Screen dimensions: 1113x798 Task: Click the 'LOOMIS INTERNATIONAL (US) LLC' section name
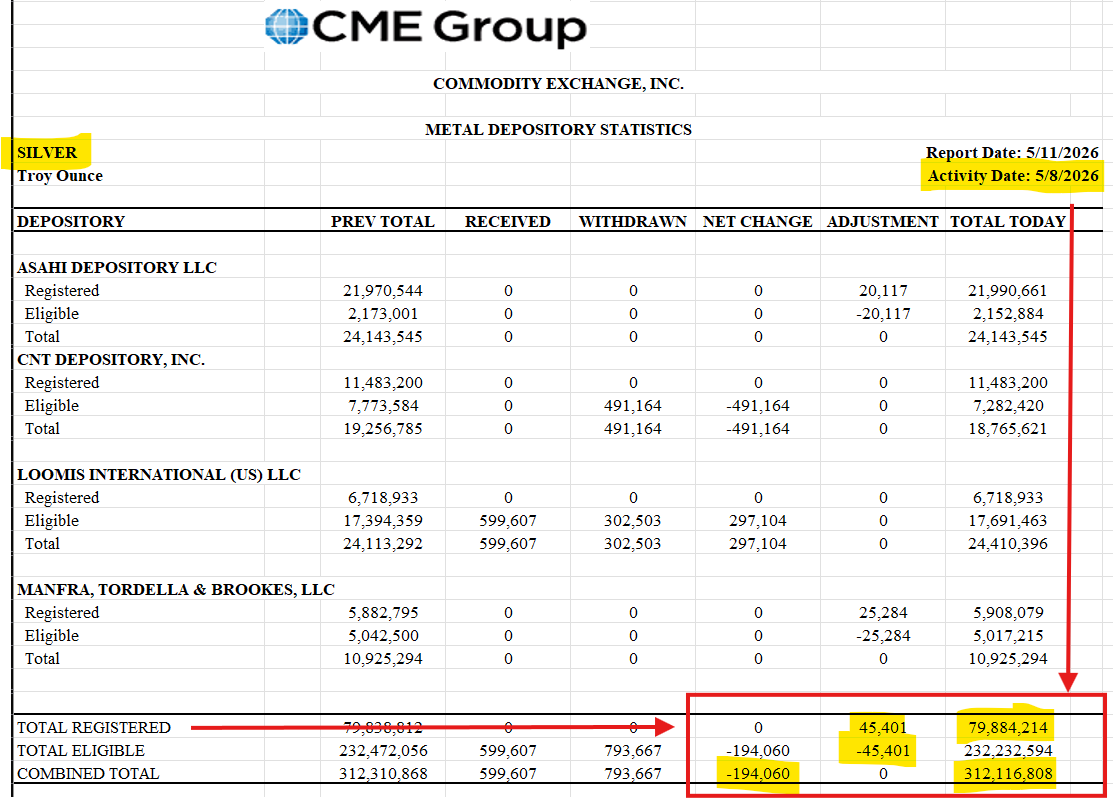[x=159, y=475]
